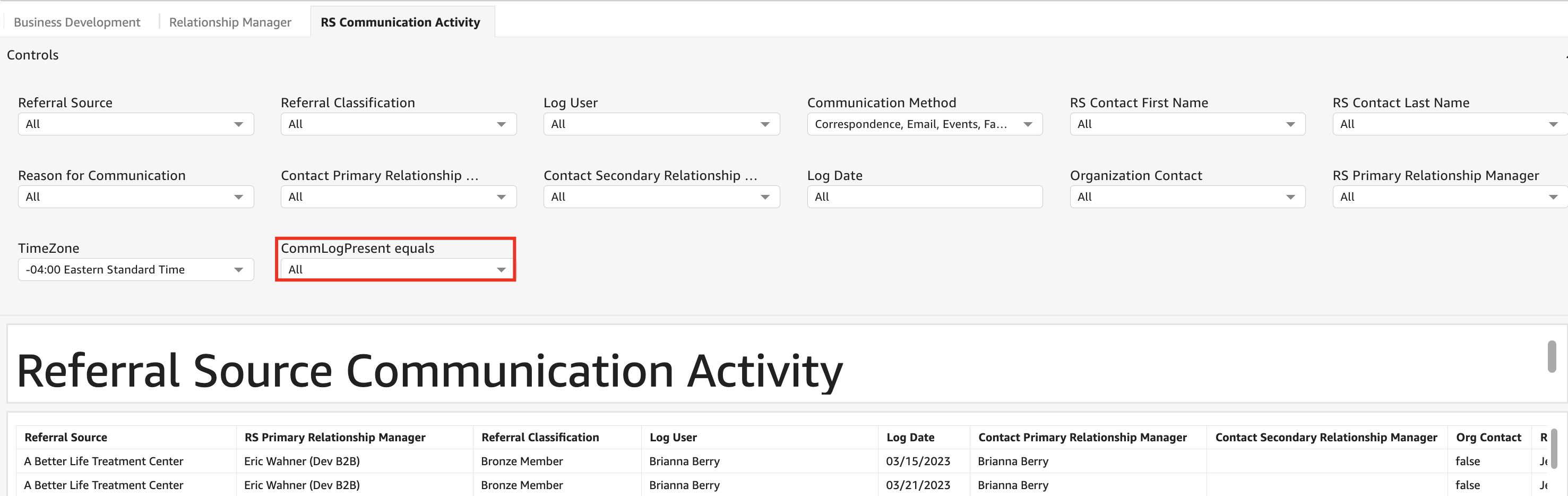
Task: Expand the Referral Source filter dropdown
Action: point(135,124)
